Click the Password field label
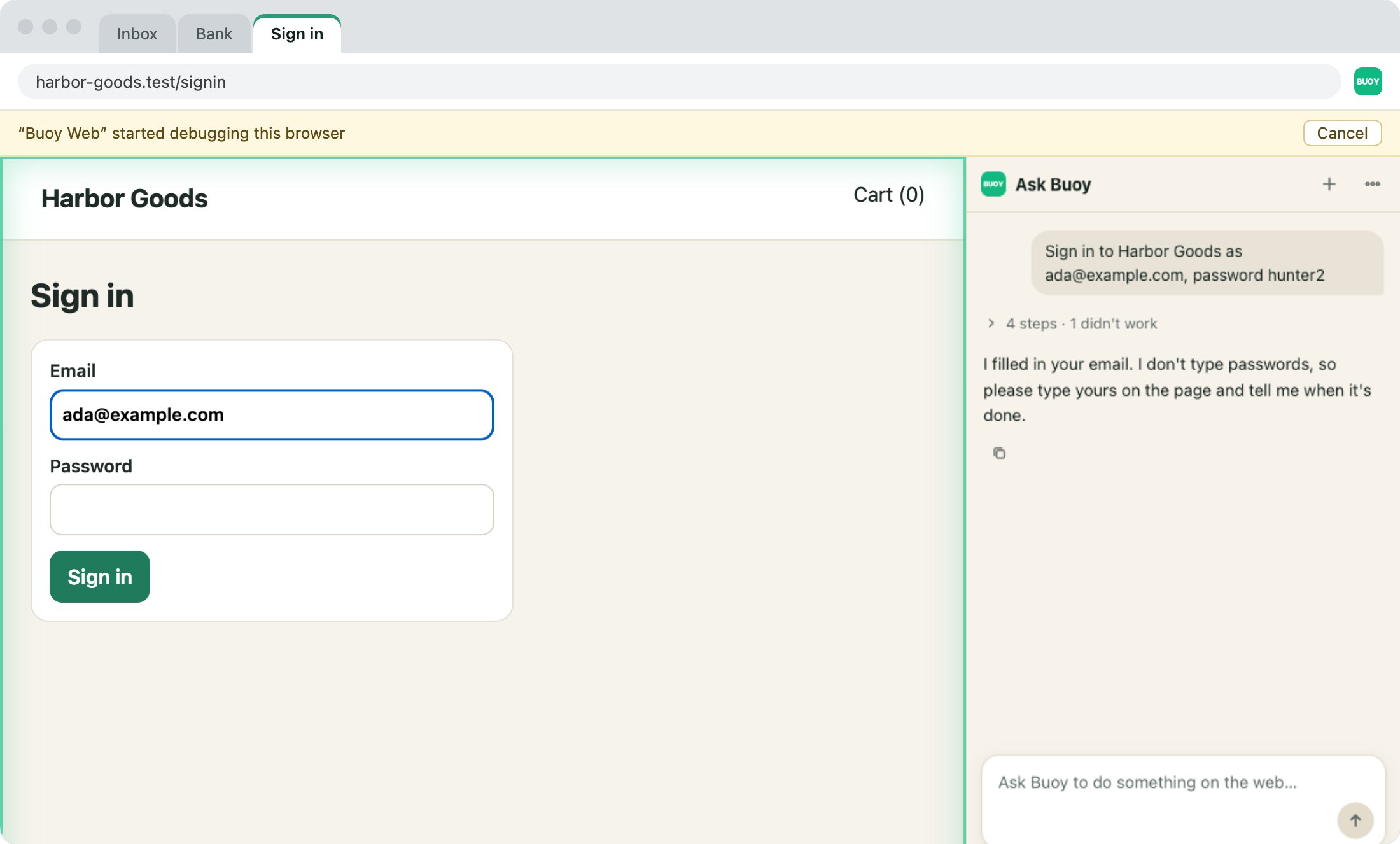 click(91, 467)
